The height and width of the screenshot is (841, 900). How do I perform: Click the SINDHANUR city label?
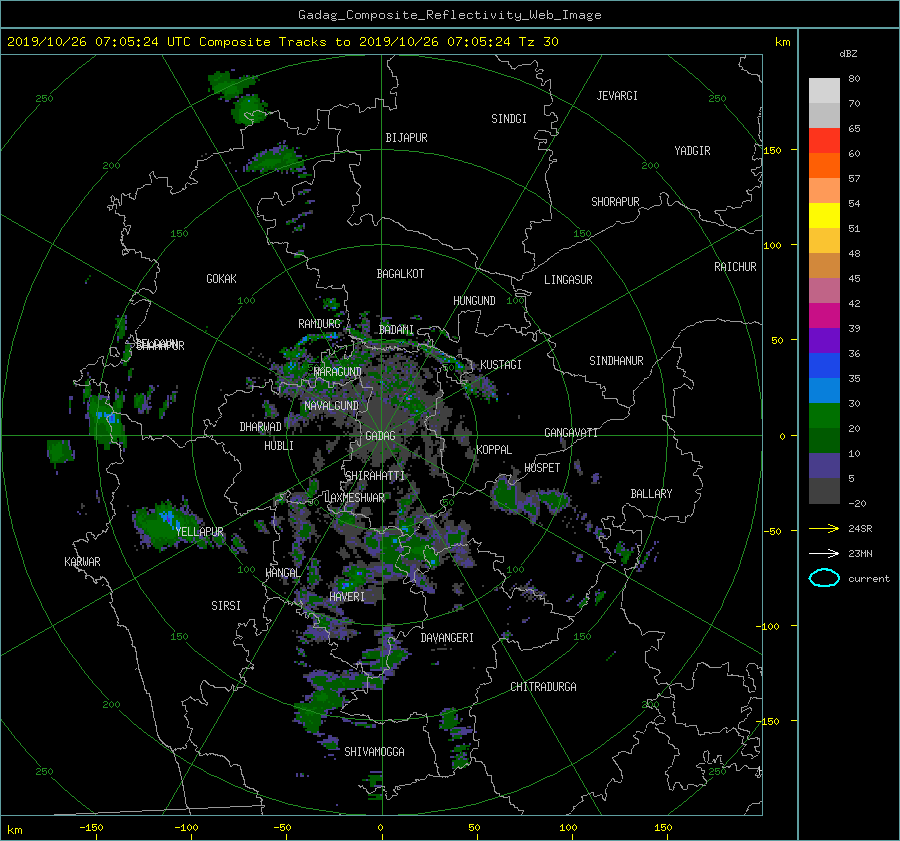pyautogui.click(x=616, y=361)
